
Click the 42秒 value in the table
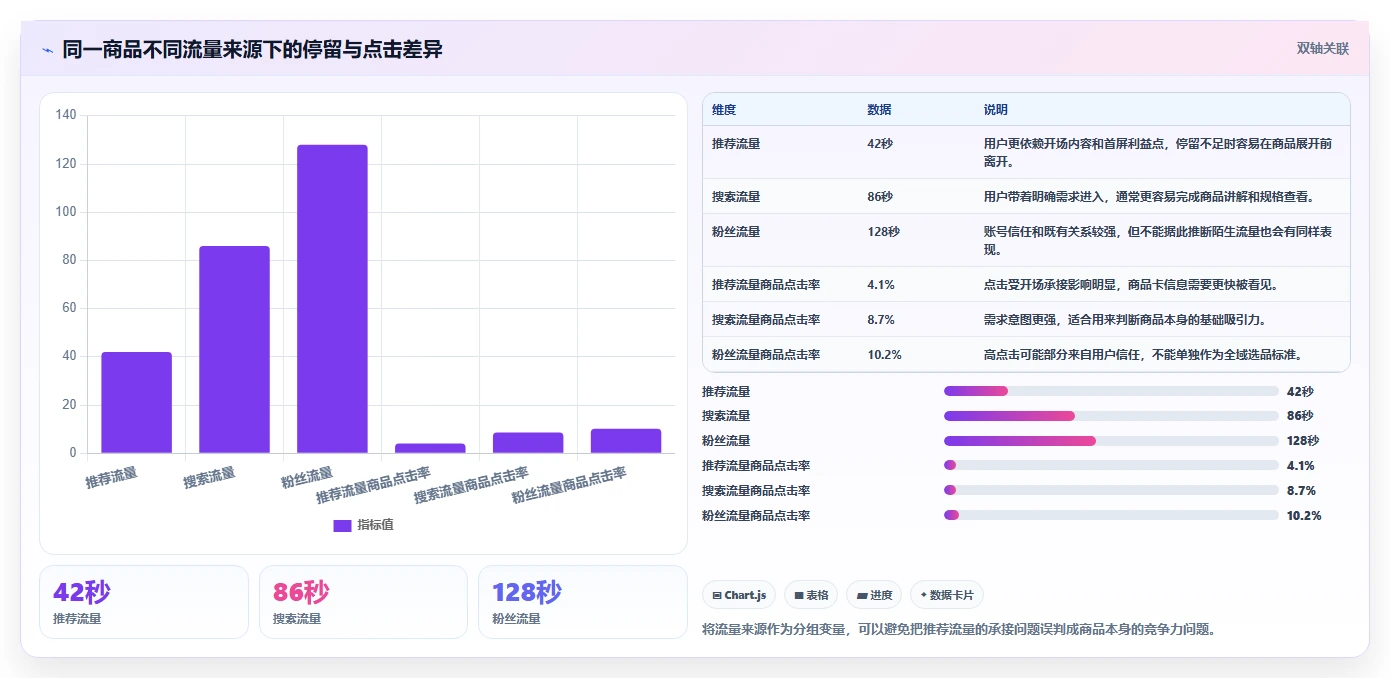click(880, 144)
